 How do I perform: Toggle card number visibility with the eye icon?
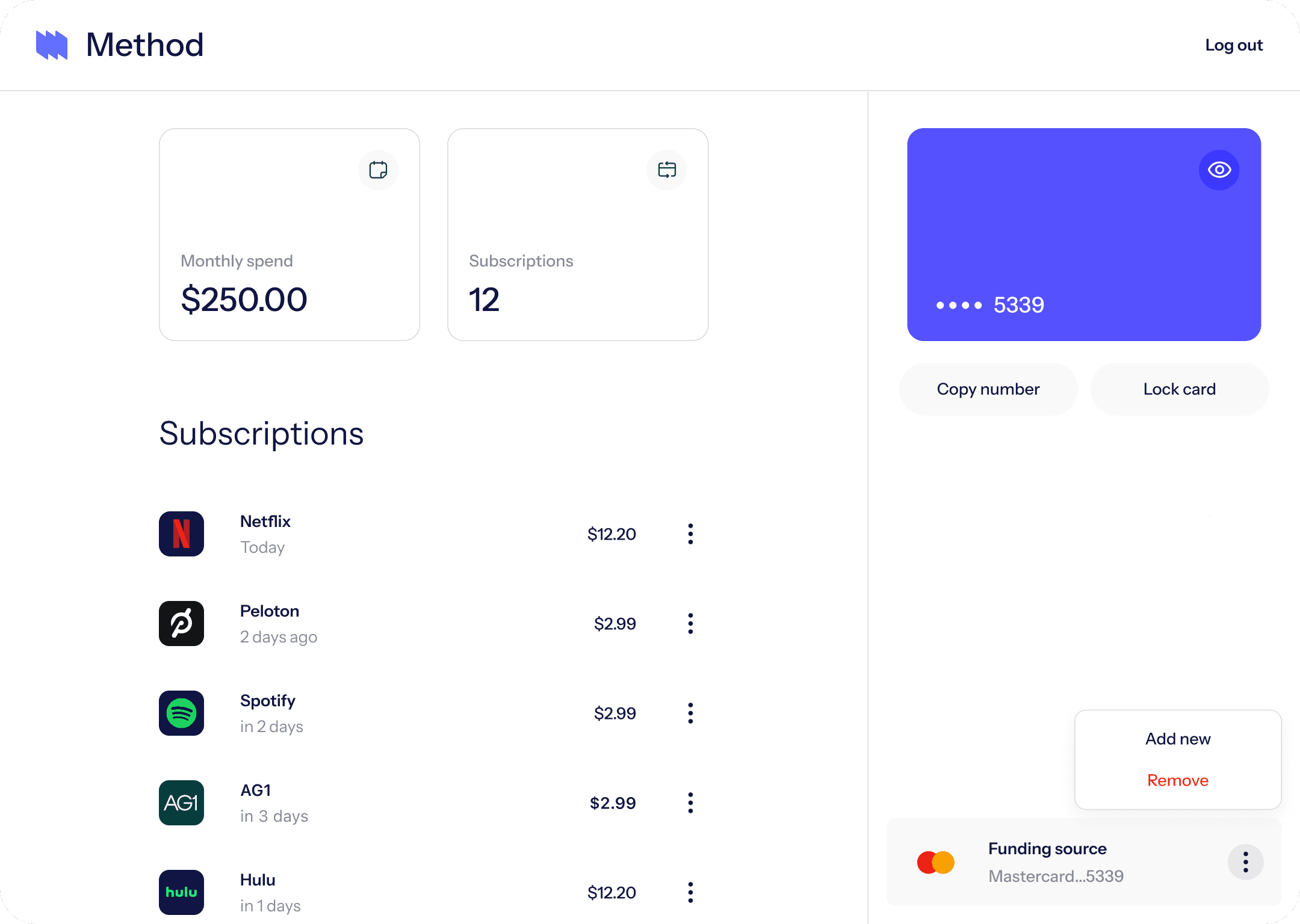click(x=1219, y=170)
